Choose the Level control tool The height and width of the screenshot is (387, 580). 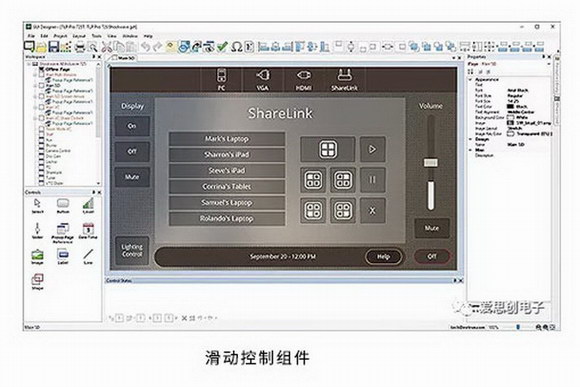pyautogui.click(x=88, y=205)
